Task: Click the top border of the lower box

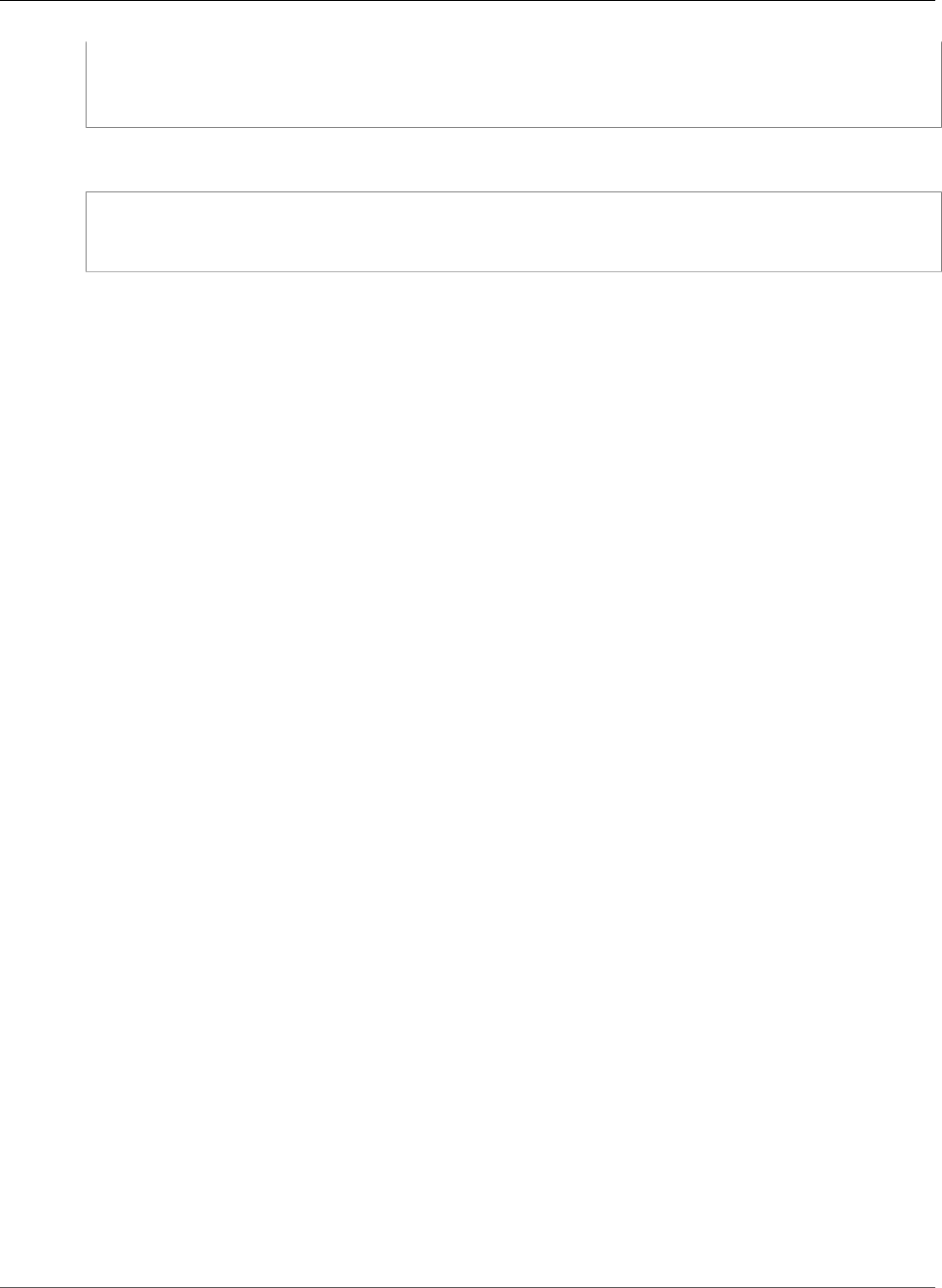Action: [513, 192]
